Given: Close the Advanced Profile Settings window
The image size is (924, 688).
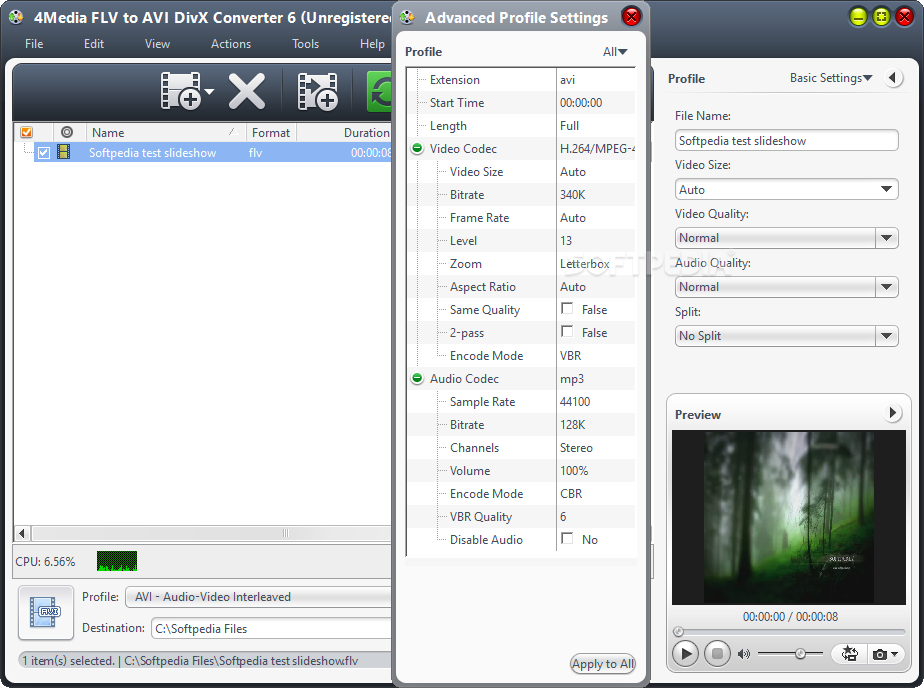Looking at the screenshot, I should click(631, 16).
